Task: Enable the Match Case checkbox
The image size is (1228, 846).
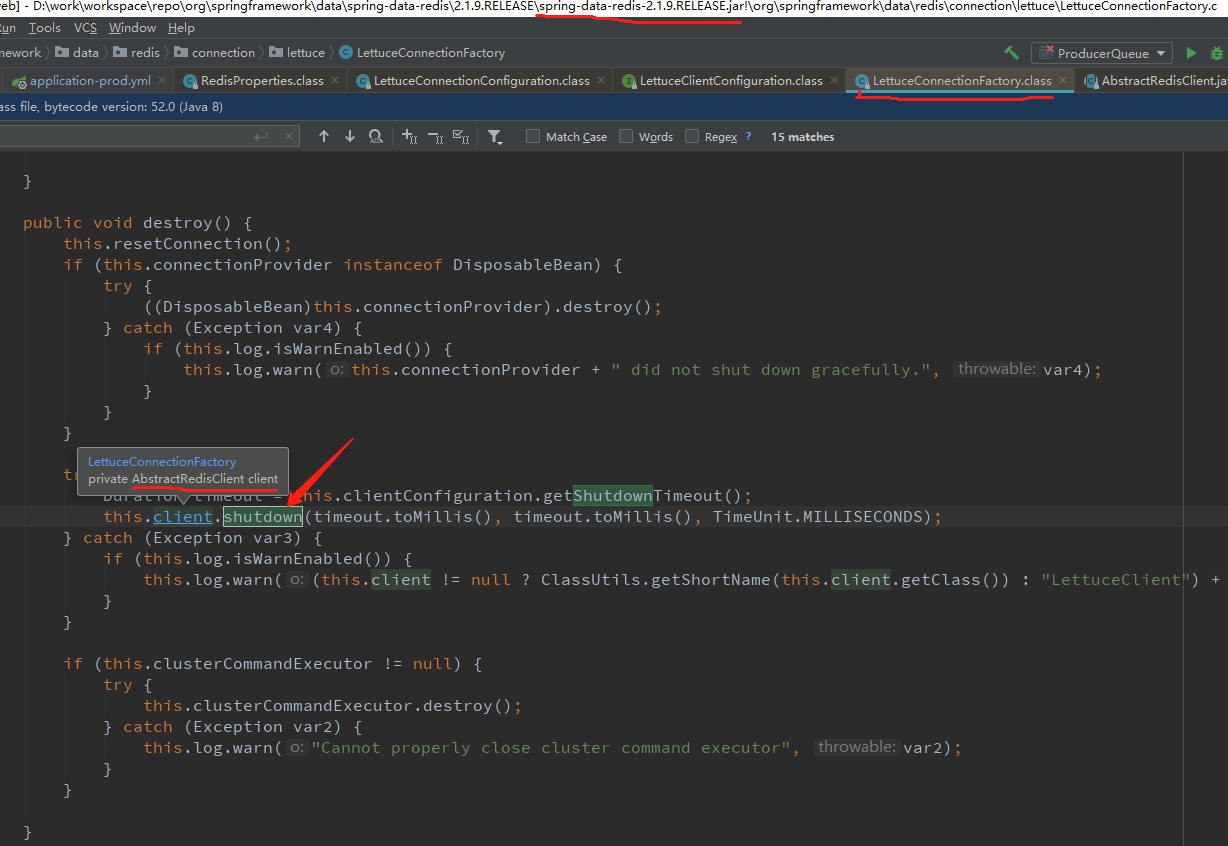Action: [532, 136]
